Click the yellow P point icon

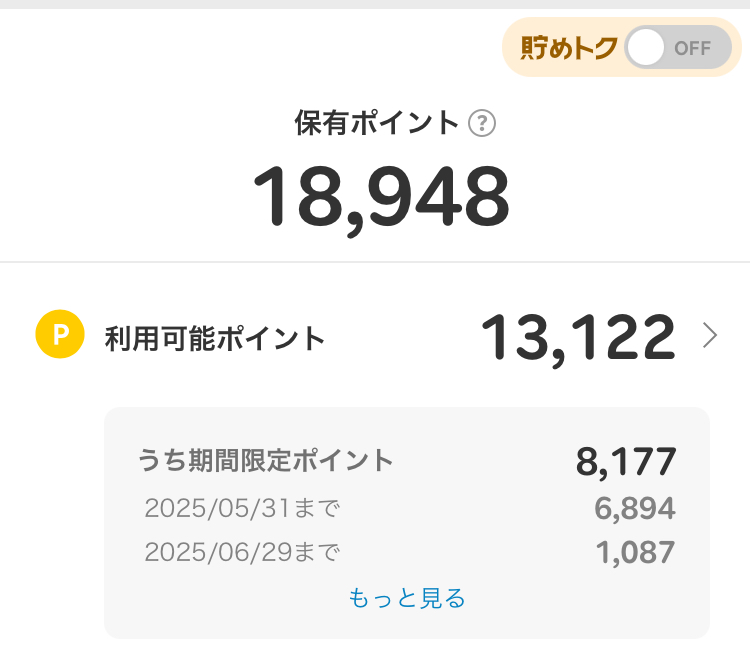coord(60,334)
